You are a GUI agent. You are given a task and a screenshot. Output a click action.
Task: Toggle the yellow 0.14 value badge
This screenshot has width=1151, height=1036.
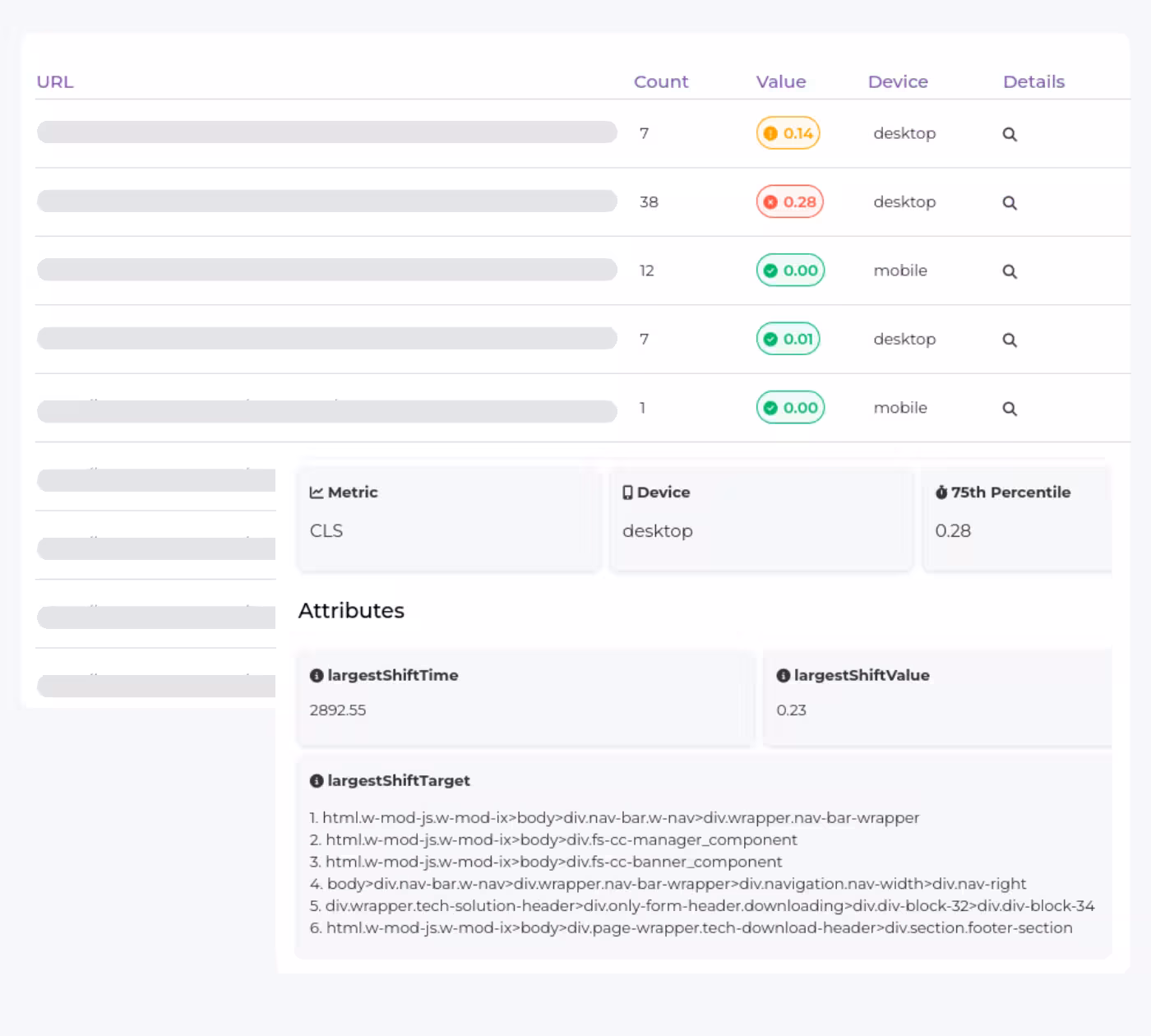[787, 132]
